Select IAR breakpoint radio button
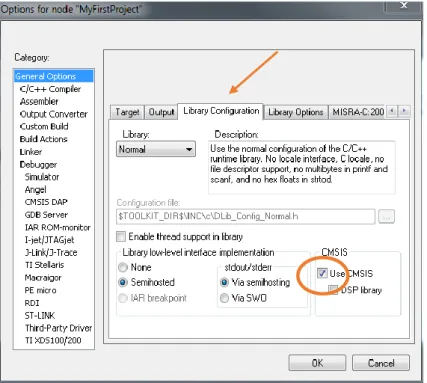Screen dimensions: 427x383 (123, 298)
